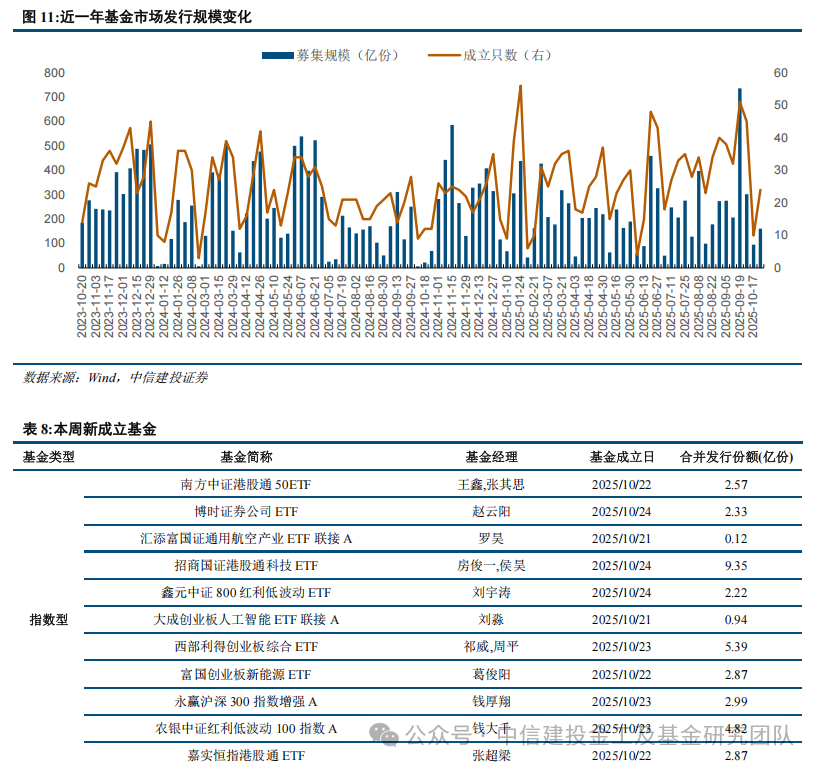This screenshot has height=768, width=820.
Task: Click the data source note 数据来源: Wind，中信建投证券
Action: coord(115,377)
